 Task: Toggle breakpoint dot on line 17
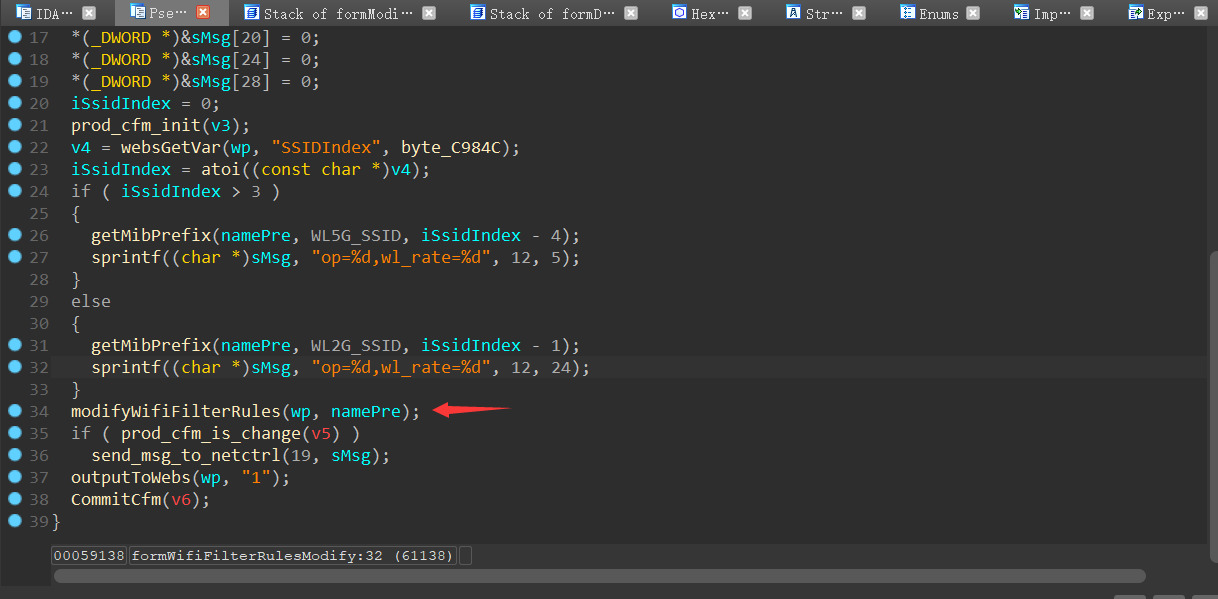14,36
